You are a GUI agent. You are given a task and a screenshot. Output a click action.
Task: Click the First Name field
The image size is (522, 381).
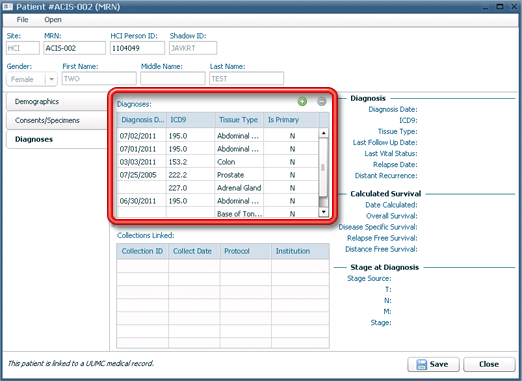click(99, 79)
